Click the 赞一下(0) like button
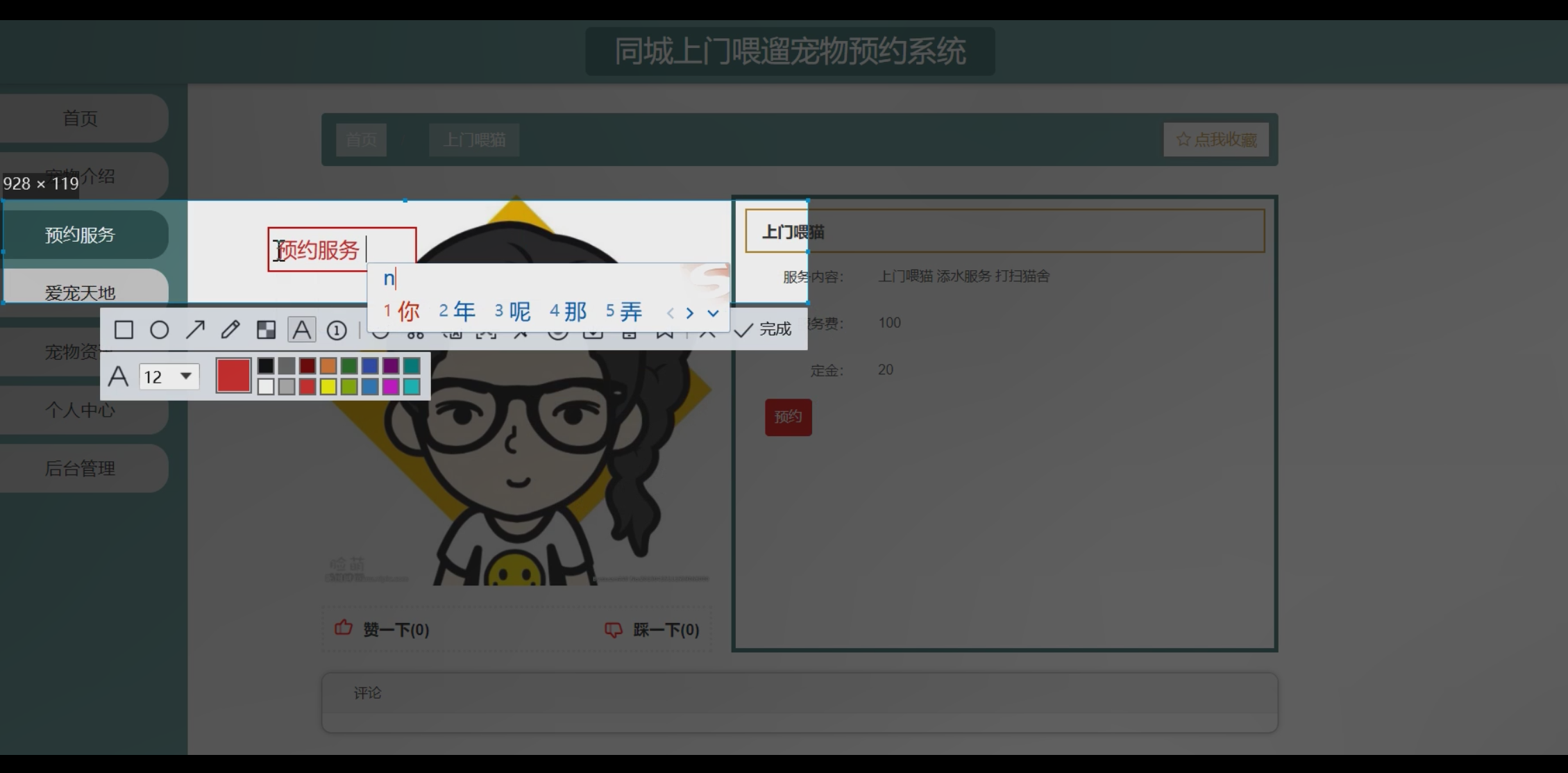The height and width of the screenshot is (773, 1568). pyautogui.click(x=382, y=629)
